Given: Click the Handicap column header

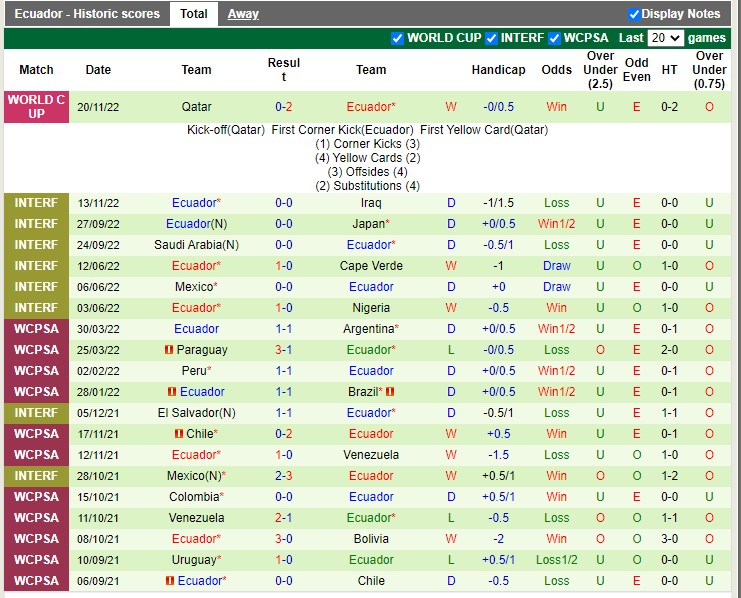Looking at the screenshot, I should coord(499,70).
